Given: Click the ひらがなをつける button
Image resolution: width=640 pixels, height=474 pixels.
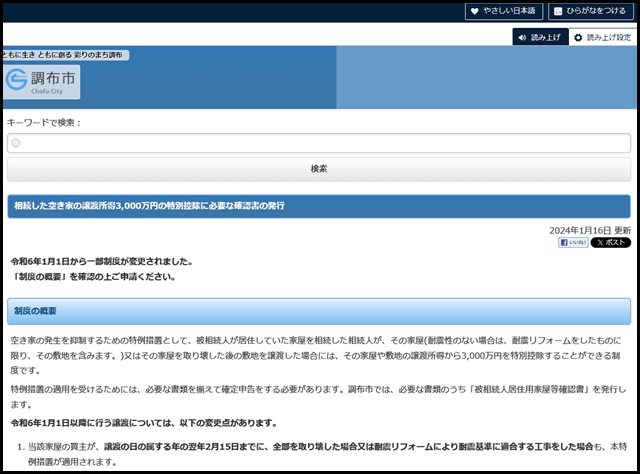Looking at the screenshot, I should point(591,11).
